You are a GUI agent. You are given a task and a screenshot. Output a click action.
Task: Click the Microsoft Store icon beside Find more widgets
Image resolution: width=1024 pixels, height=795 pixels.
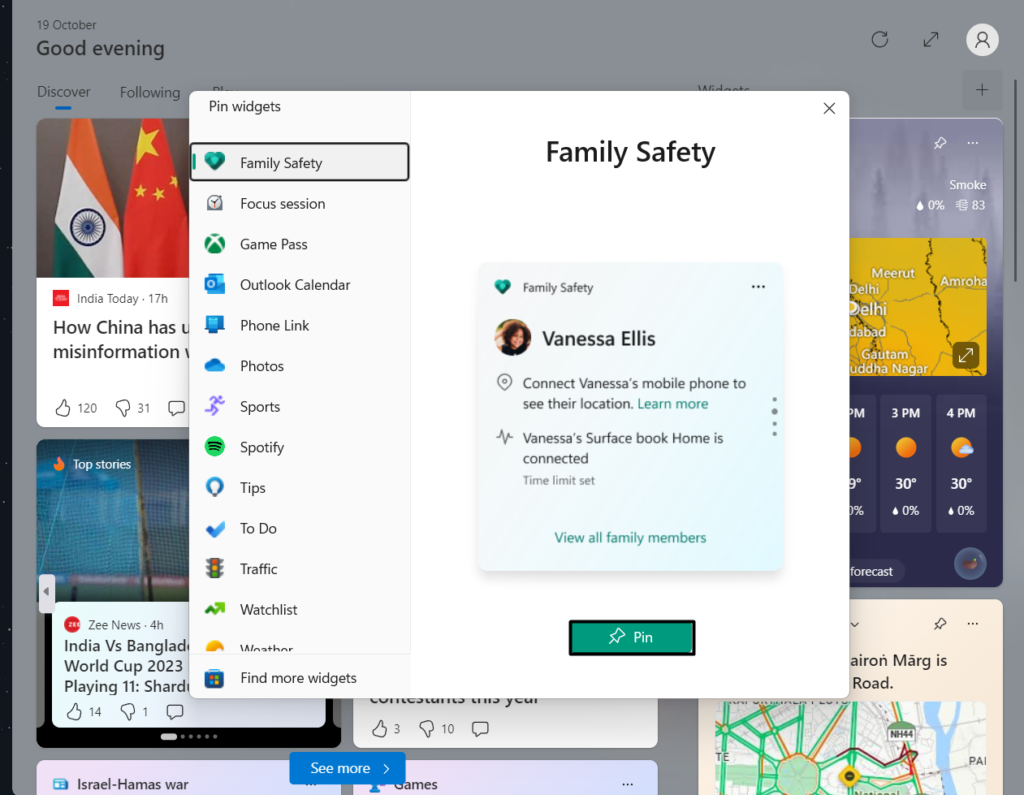pyautogui.click(x=214, y=678)
